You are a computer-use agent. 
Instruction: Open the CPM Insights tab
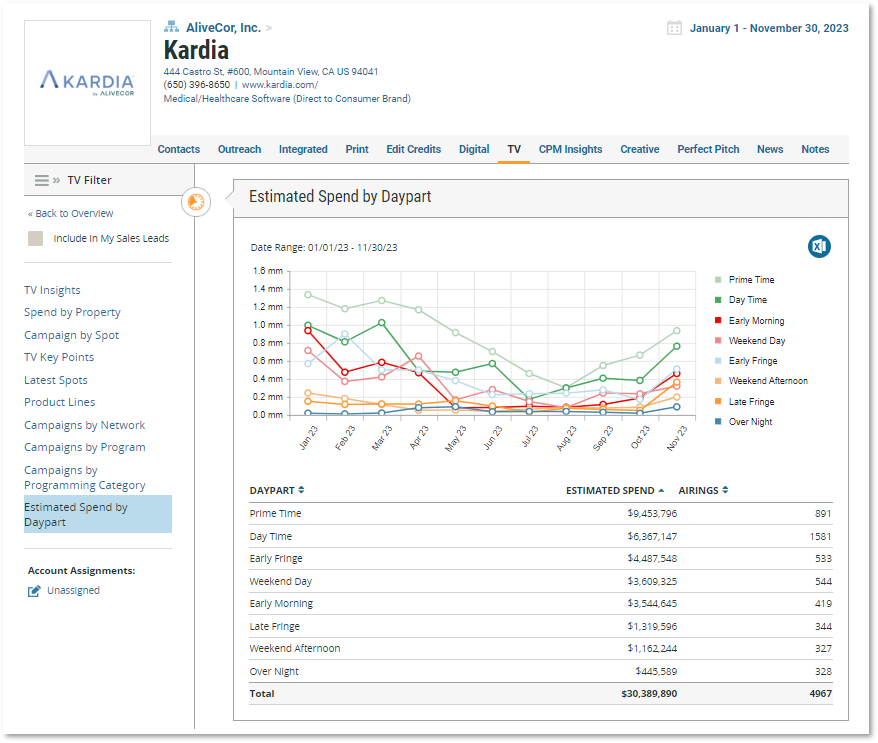pyautogui.click(x=571, y=149)
